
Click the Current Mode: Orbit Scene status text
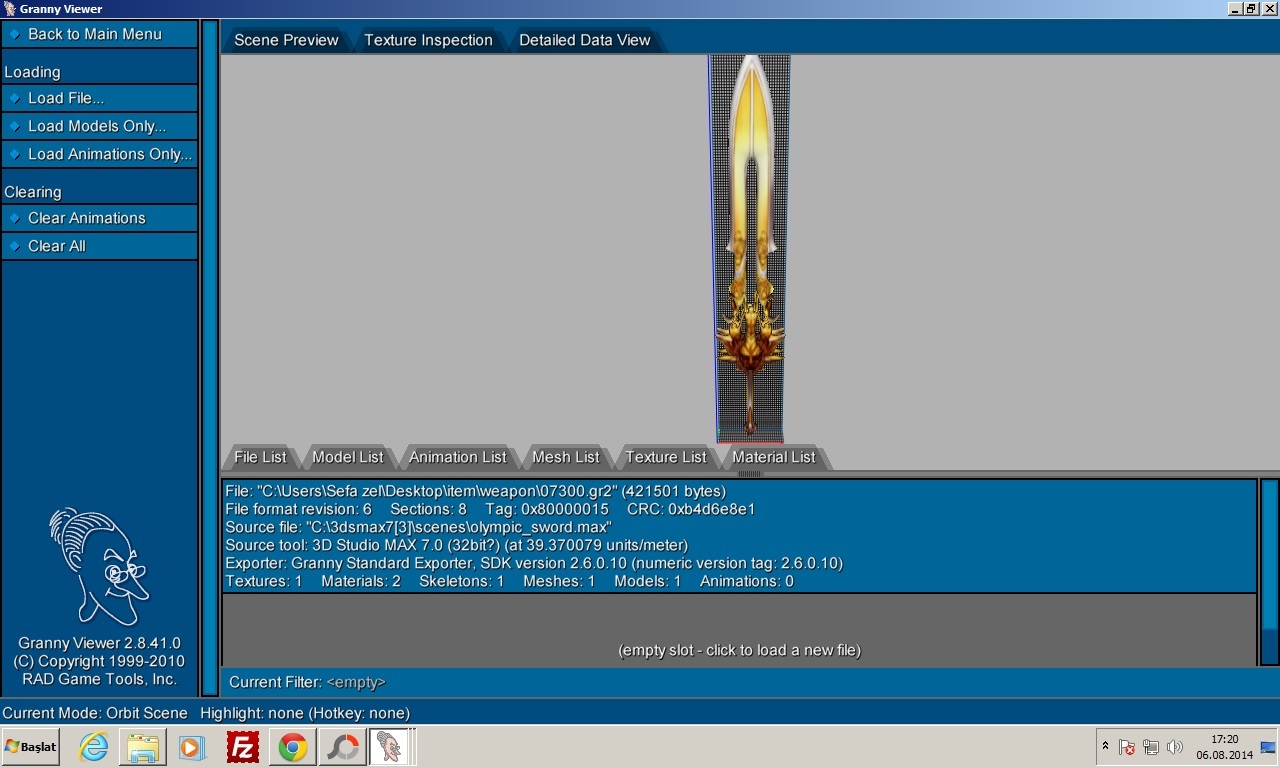[95, 713]
